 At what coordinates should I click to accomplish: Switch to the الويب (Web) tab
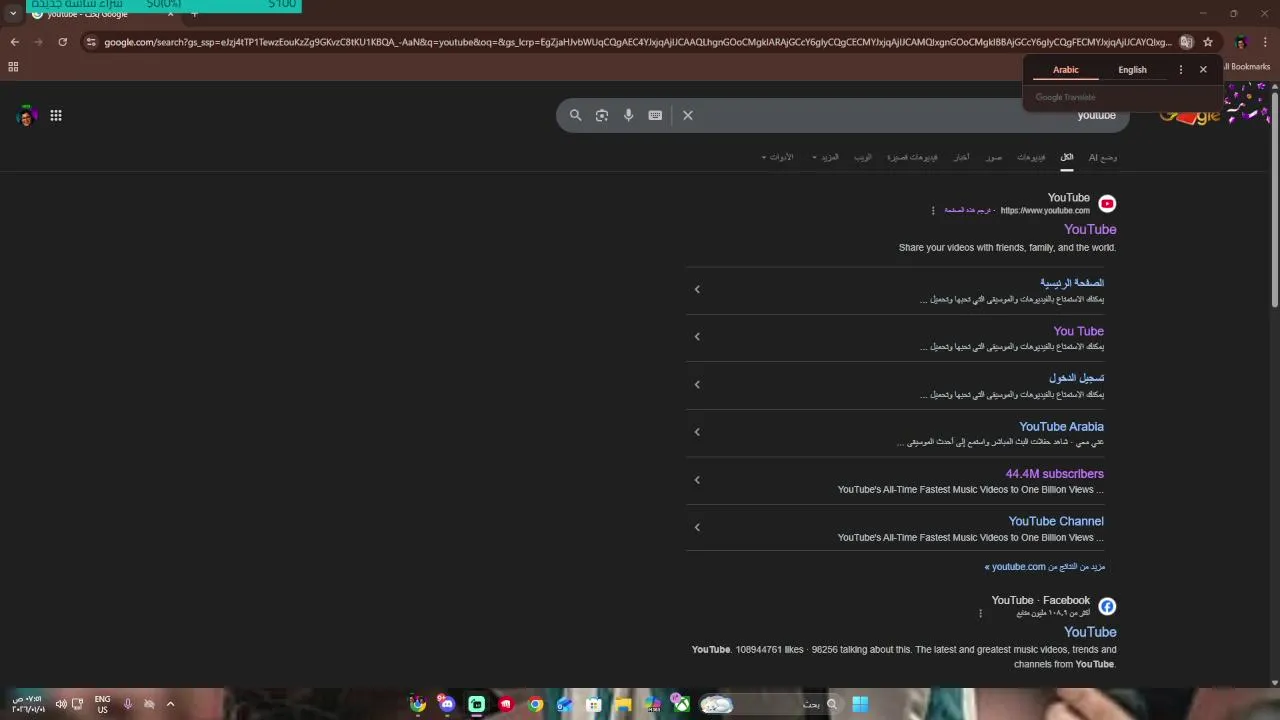pyautogui.click(x=862, y=157)
